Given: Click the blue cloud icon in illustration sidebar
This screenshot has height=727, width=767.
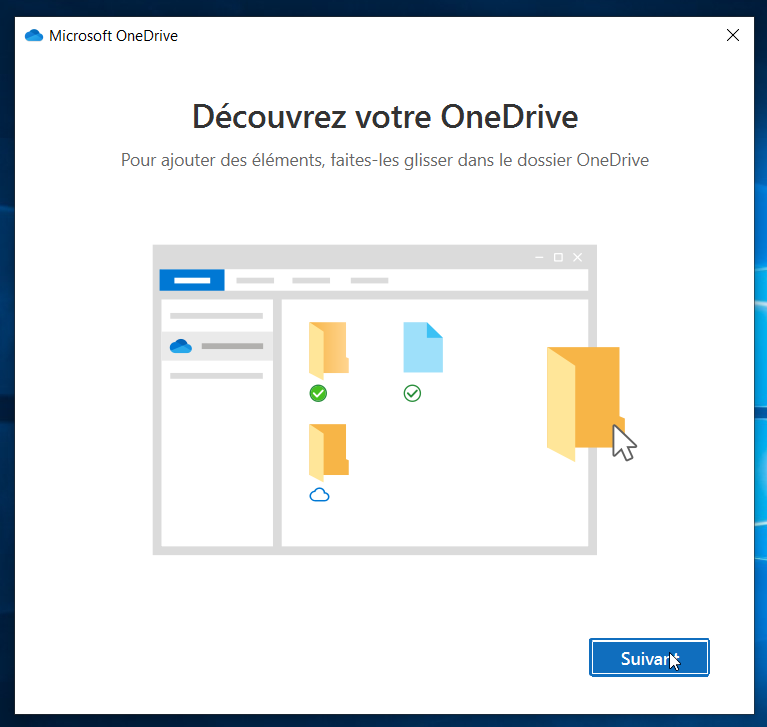Looking at the screenshot, I should point(181,346).
